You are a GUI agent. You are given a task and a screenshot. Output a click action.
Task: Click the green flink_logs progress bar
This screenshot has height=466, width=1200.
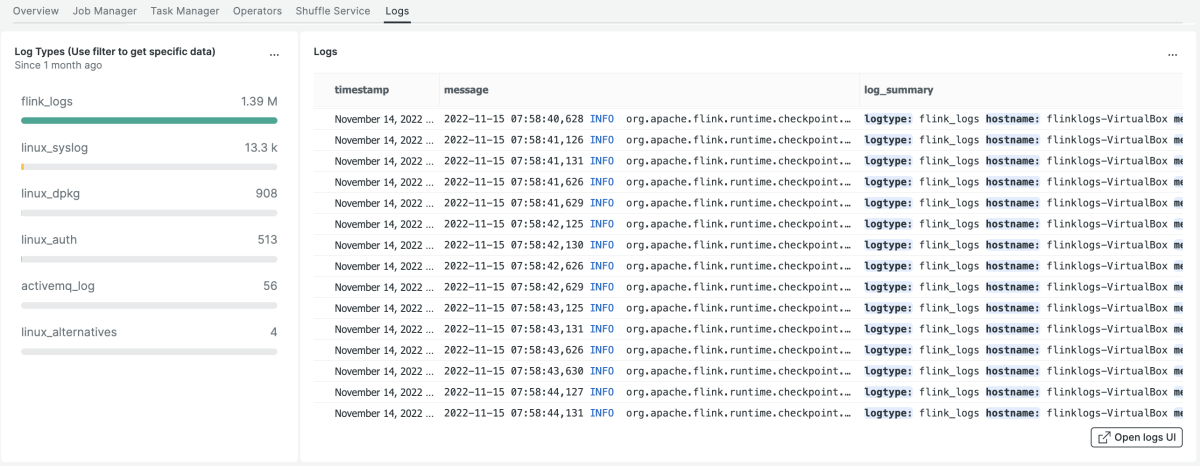click(149, 120)
